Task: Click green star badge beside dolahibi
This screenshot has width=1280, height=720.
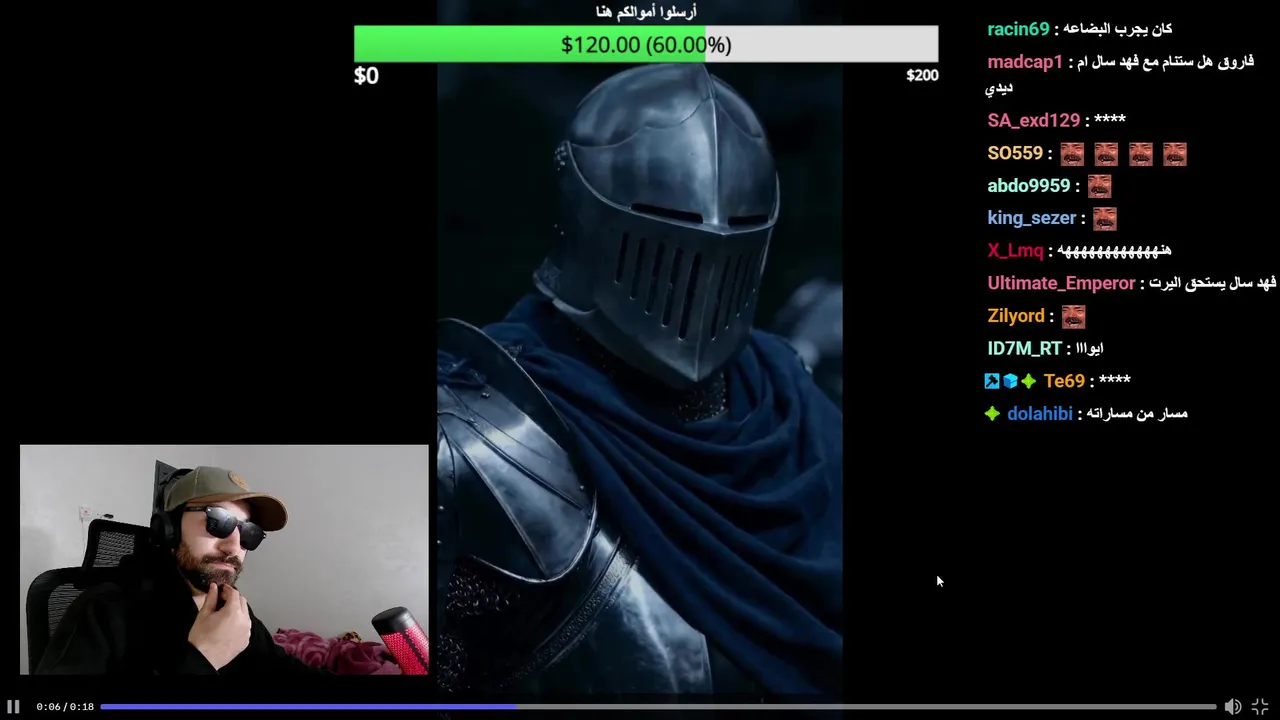Action: [992, 414]
